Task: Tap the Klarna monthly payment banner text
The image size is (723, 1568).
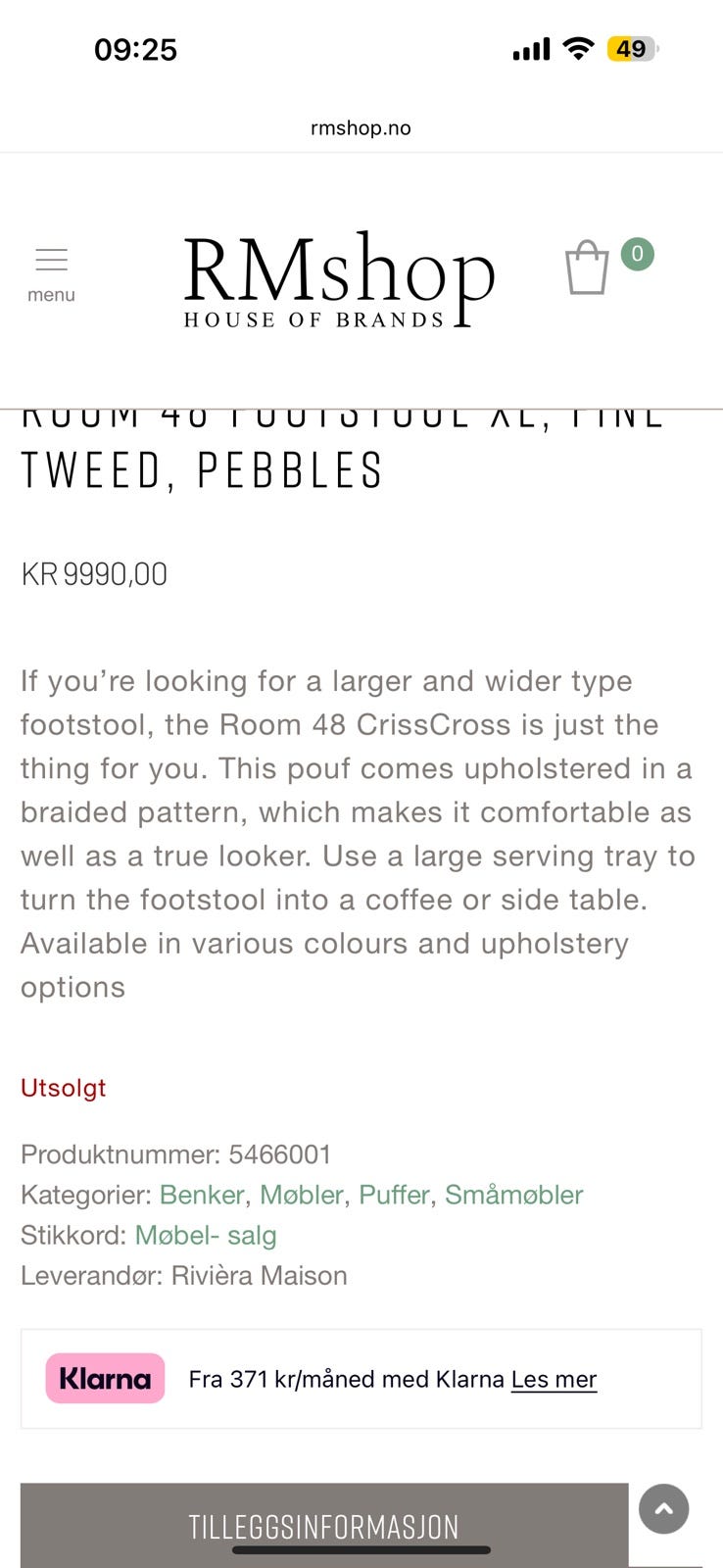Action: (348, 1379)
